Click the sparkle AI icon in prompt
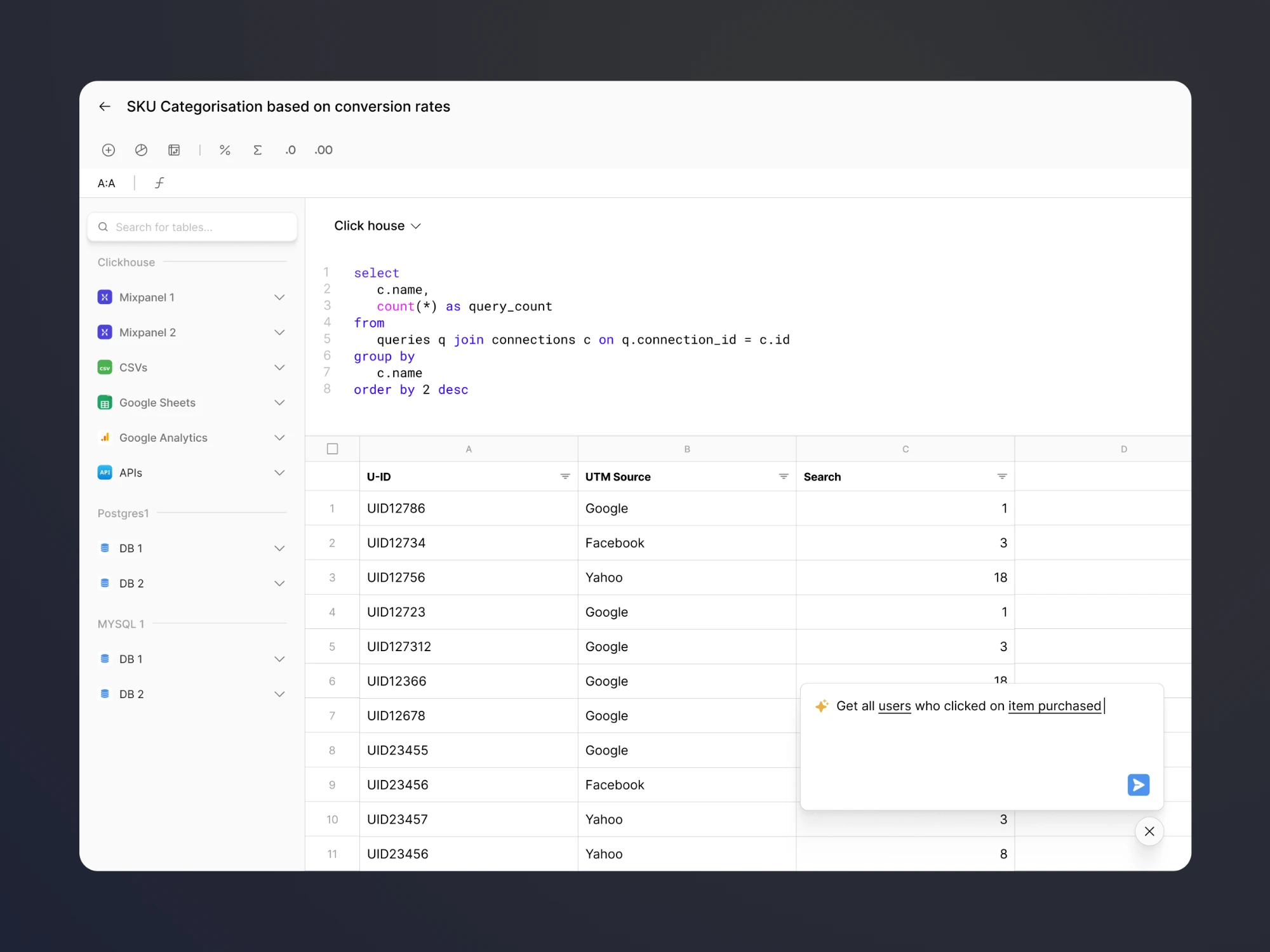The height and width of the screenshot is (952, 1270). (x=822, y=706)
